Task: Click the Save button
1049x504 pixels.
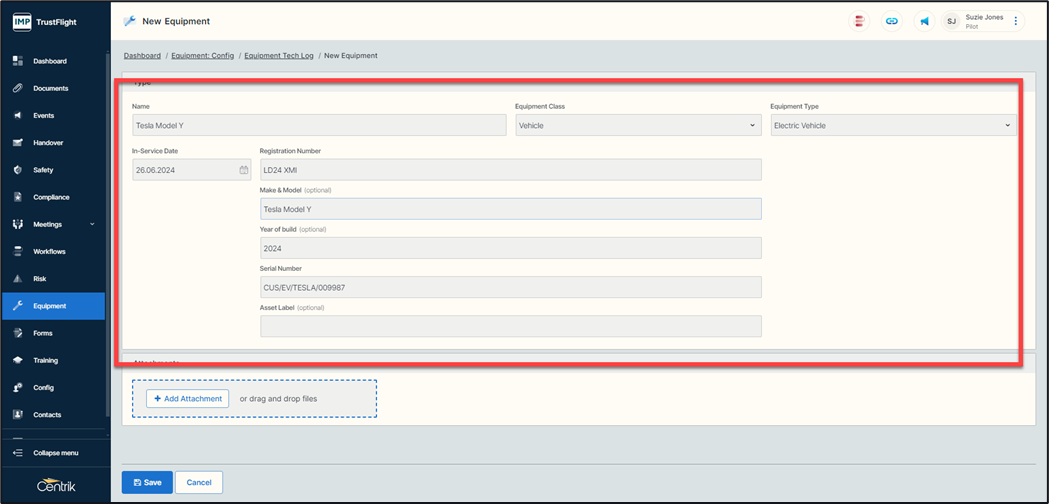Action: click(147, 482)
